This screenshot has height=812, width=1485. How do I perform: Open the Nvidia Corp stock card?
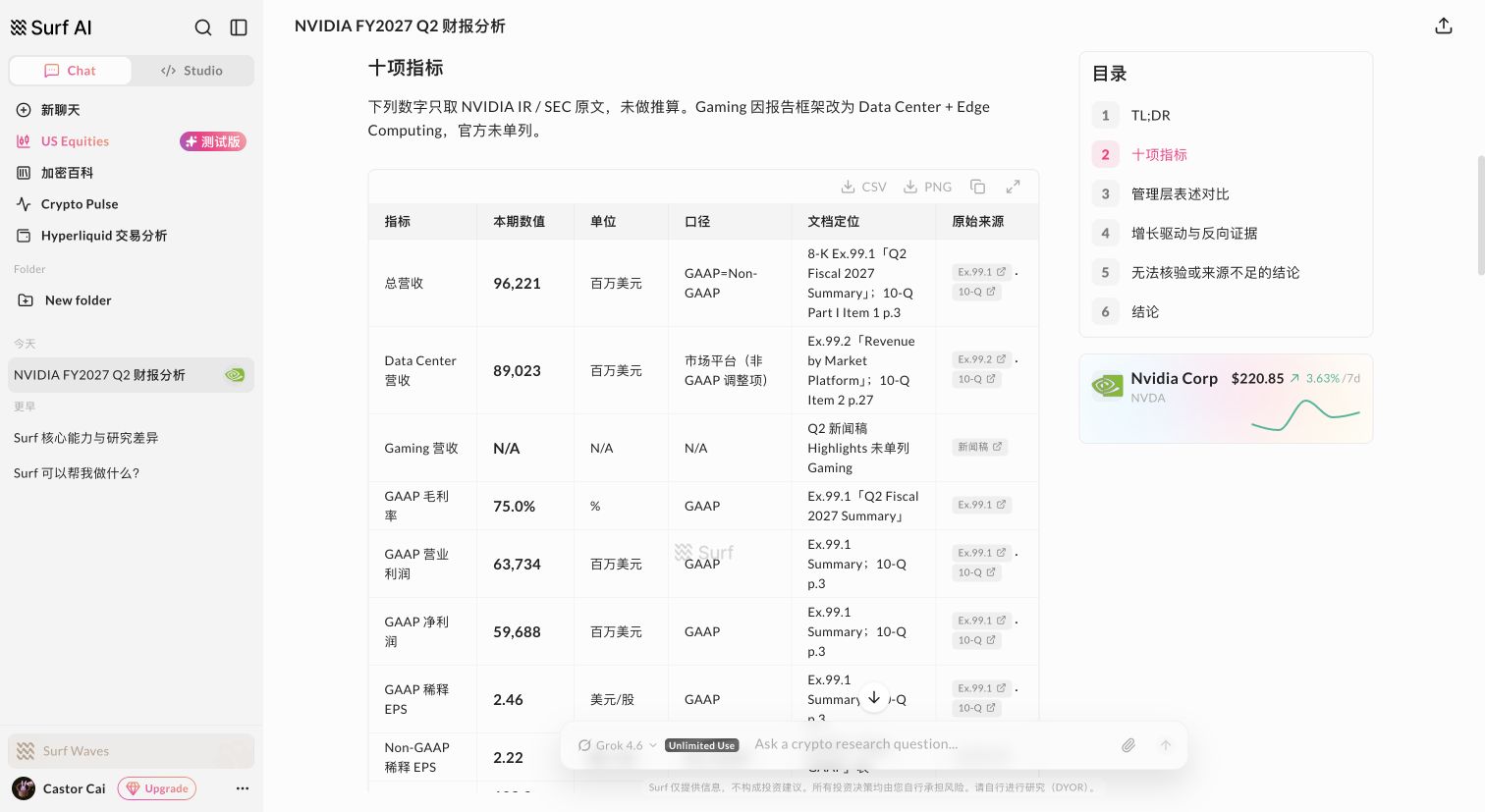(1226, 399)
